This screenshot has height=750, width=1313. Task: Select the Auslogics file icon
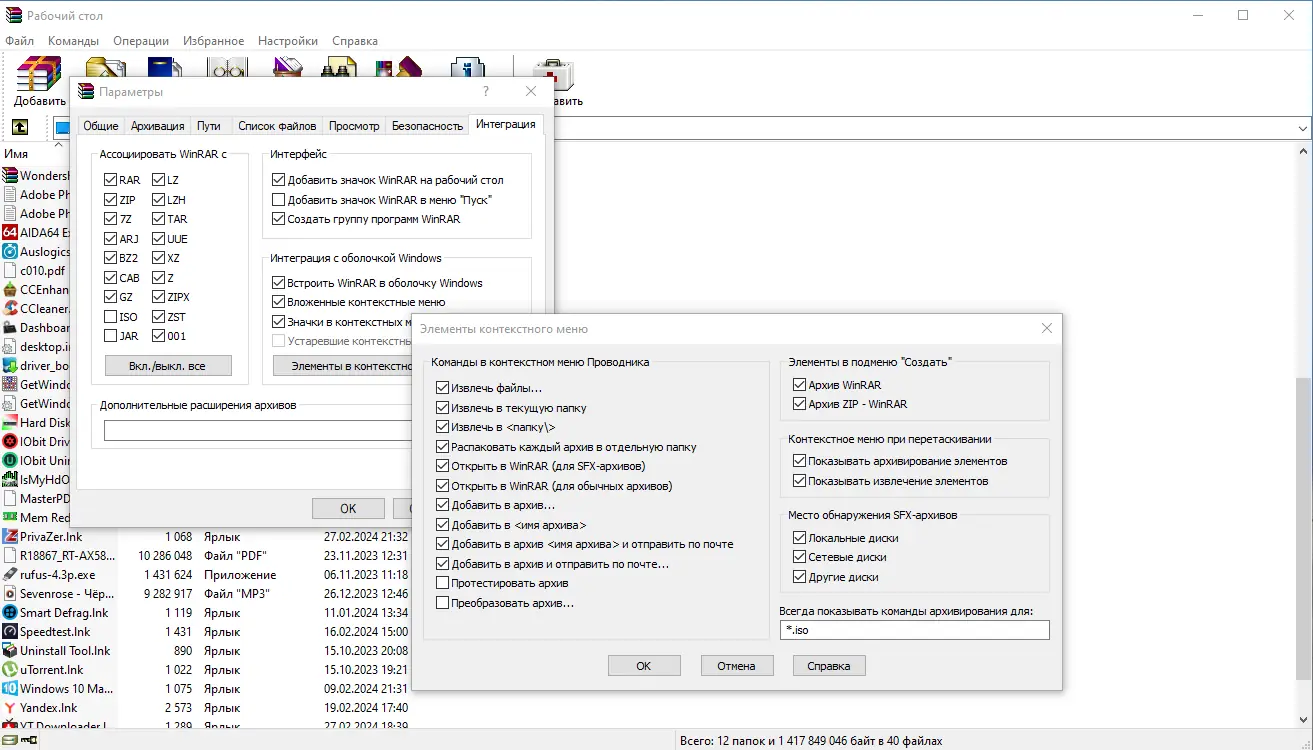point(11,251)
